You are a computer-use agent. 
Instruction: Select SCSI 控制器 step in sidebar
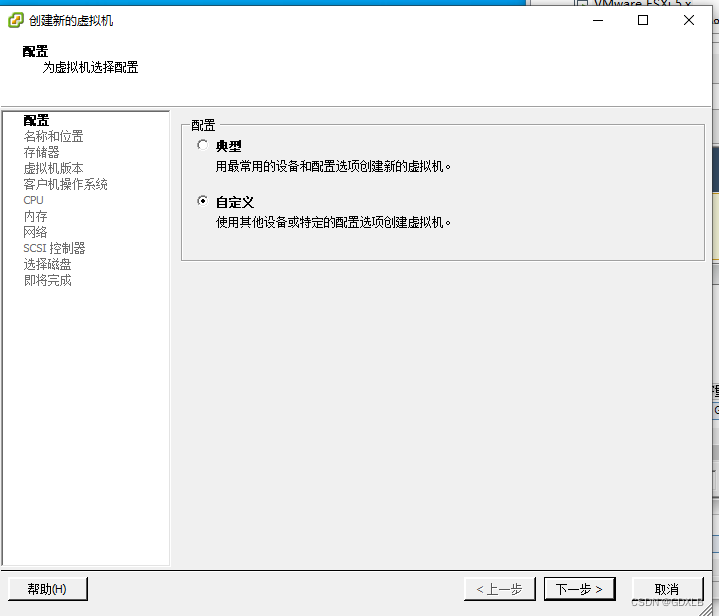(x=54, y=248)
